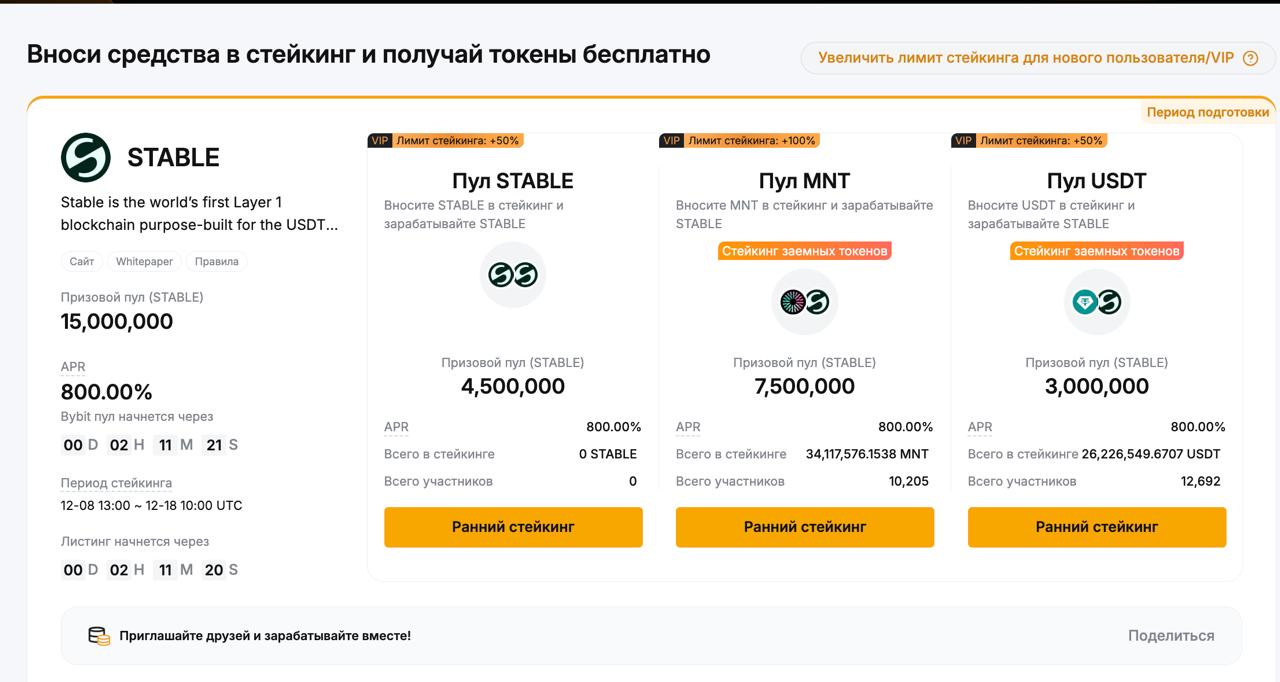Click the double-coin icon in Пул STABLE card
This screenshot has height=682, width=1280.
[512, 274]
